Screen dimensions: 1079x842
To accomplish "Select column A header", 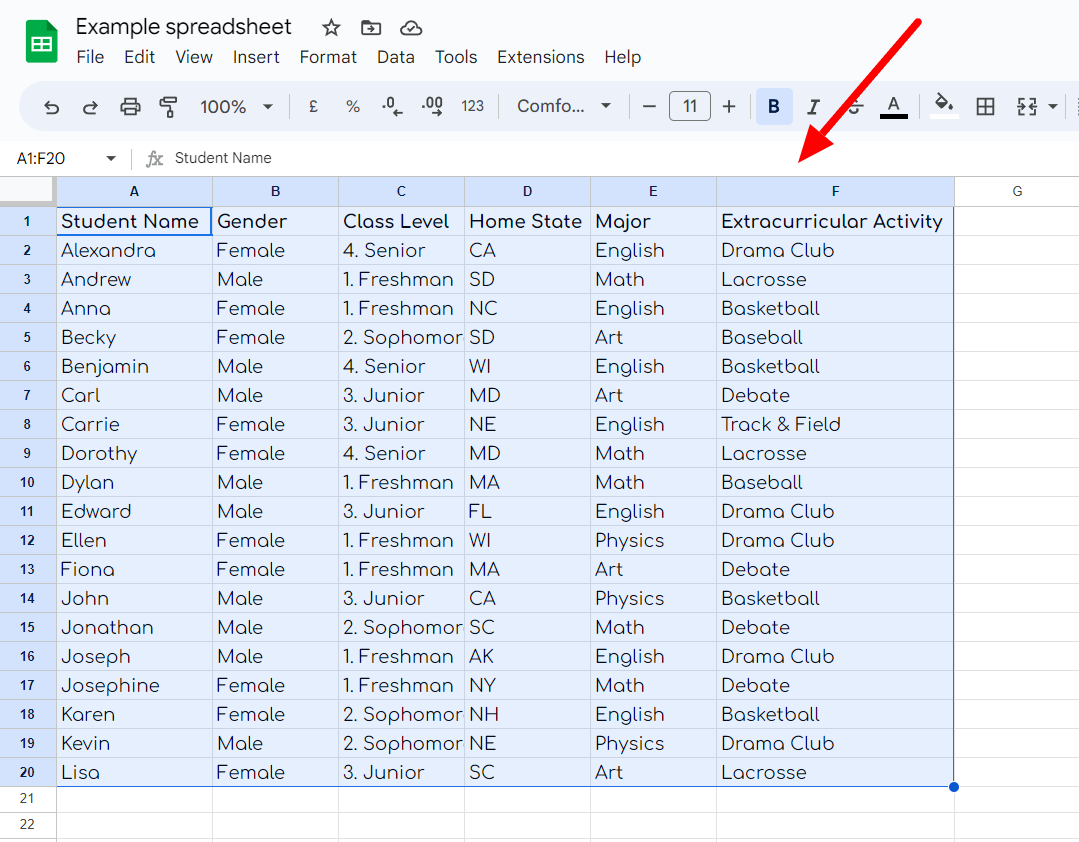I will tap(134, 191).
